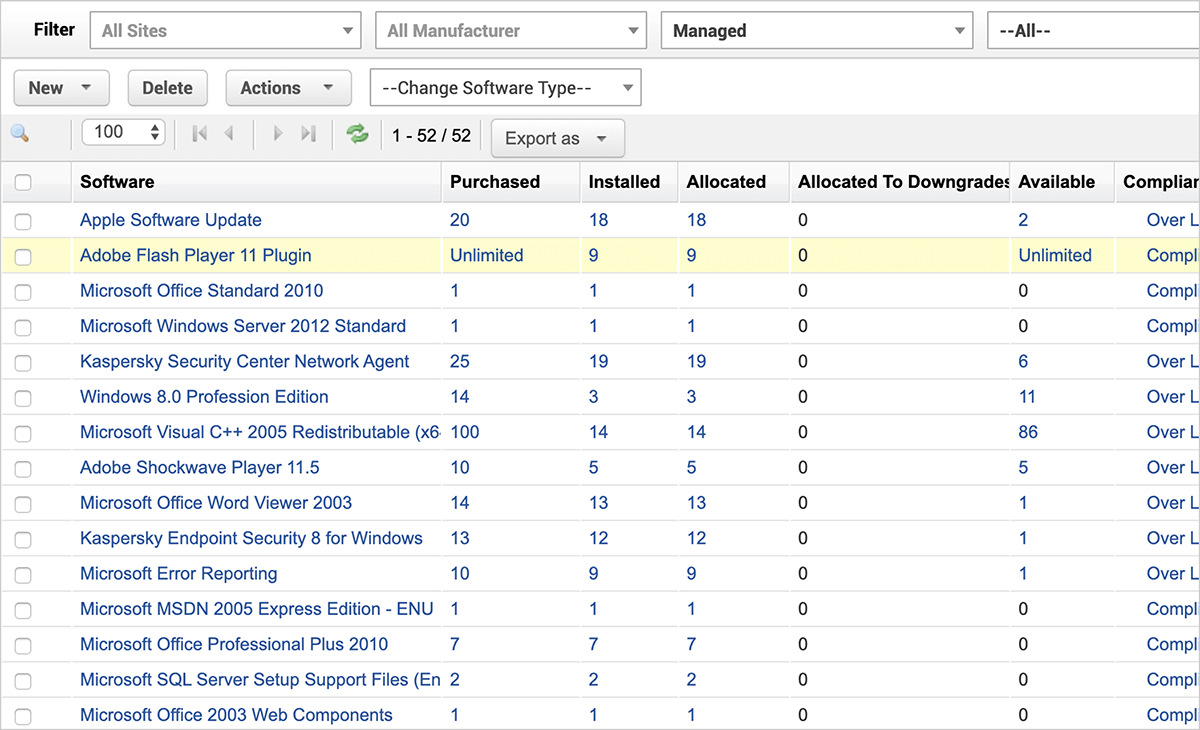Jump to the last page of results
1200x730 pixels.
coord(308,132)
